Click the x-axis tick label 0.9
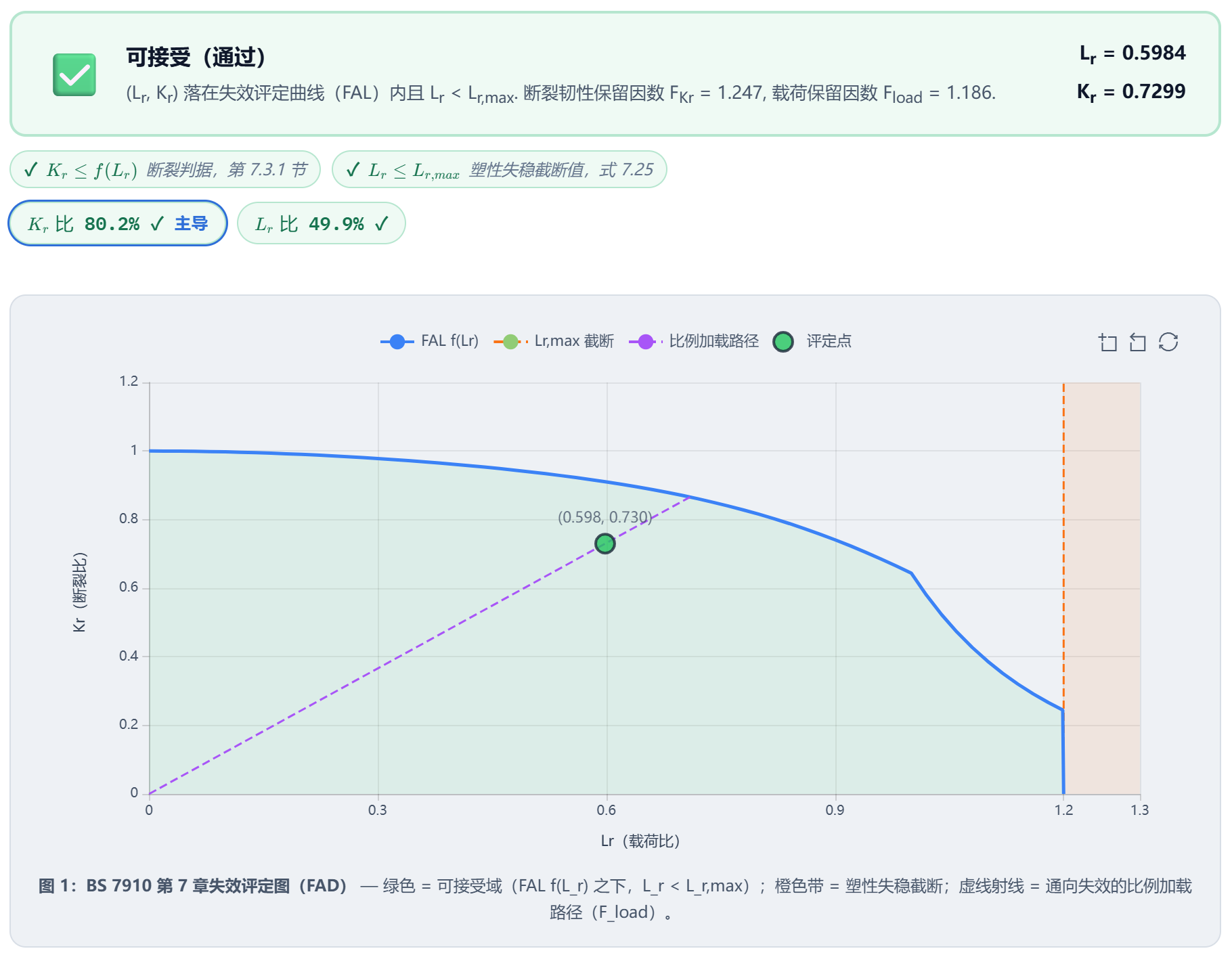Screen dimensions: 1232x953 pyautogui.click(x=835, y=810)
